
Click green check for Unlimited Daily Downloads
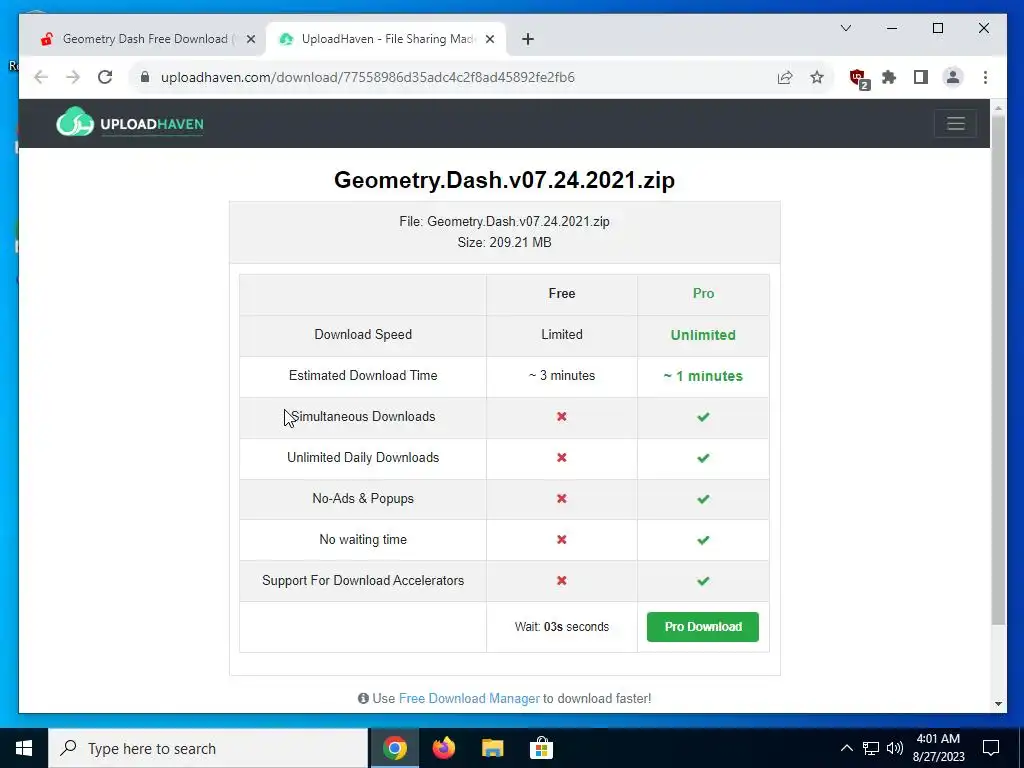703,458
